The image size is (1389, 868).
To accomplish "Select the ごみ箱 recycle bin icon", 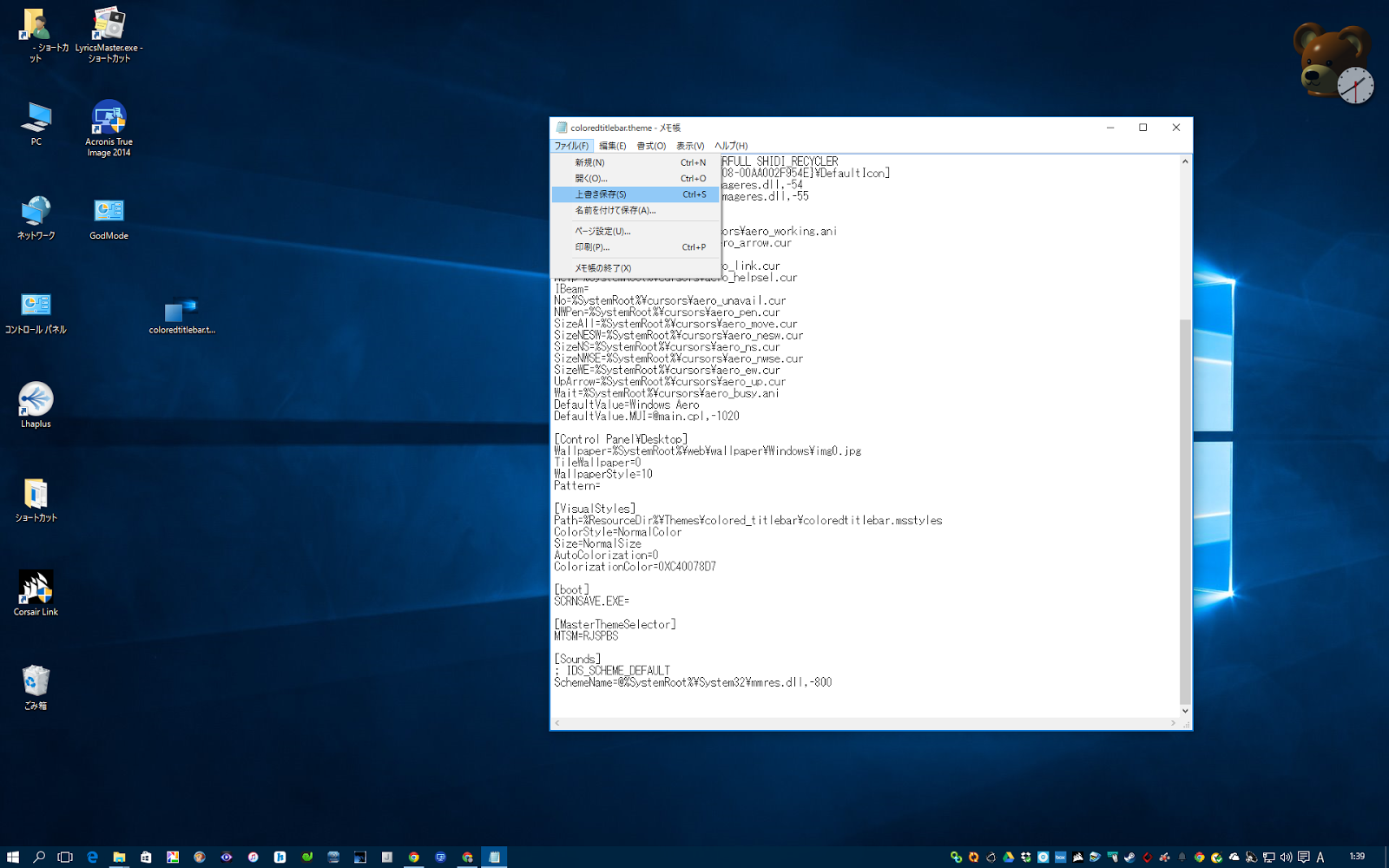I will 36,687.
